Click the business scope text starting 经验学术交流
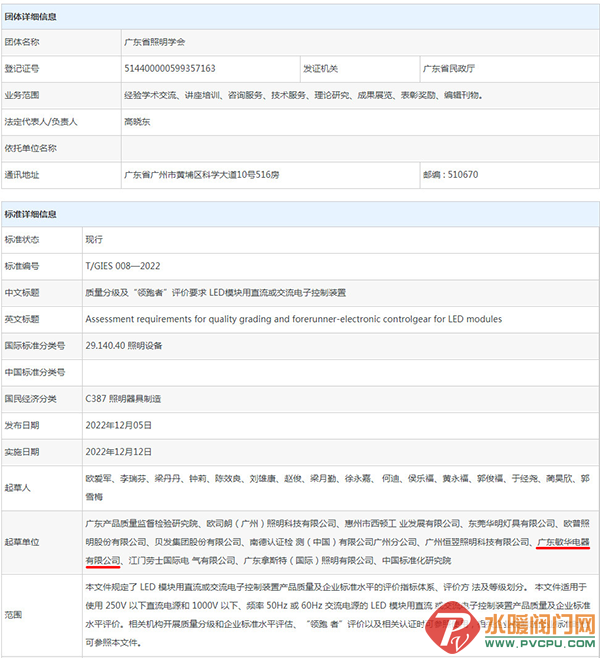 pyautogui.click(x=303, y=95)
